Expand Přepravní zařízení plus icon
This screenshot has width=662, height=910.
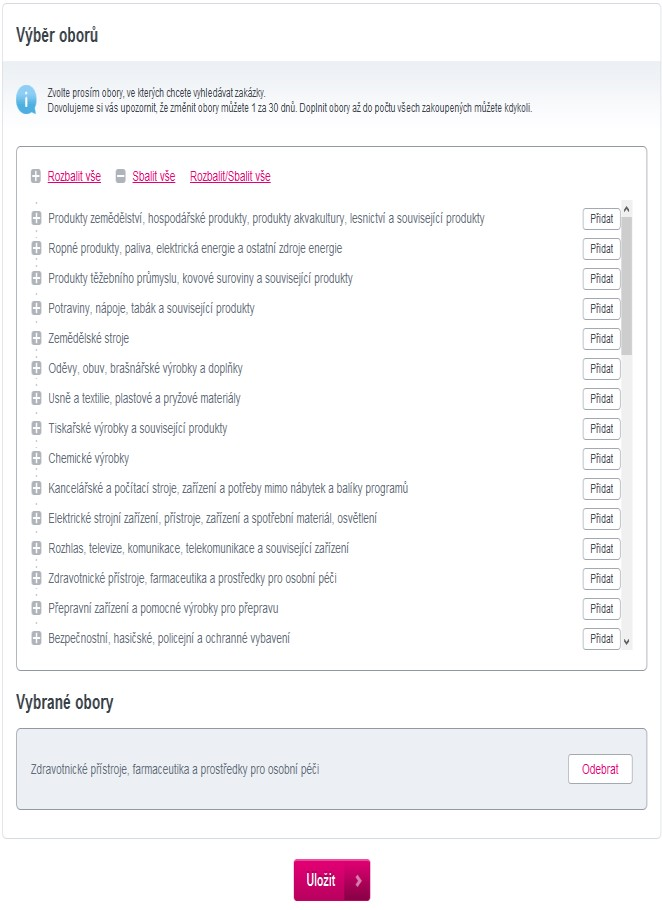(36, 608)
